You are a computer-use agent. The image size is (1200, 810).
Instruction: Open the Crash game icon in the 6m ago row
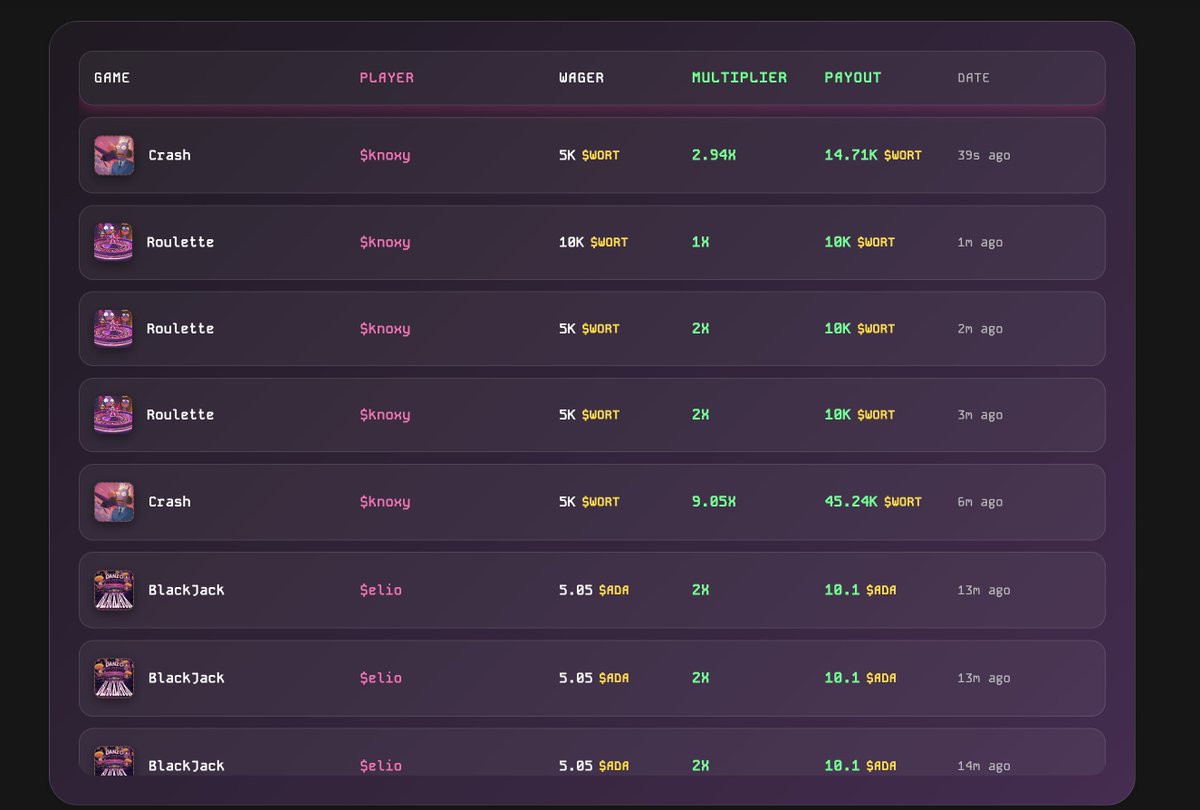point(114,502)
